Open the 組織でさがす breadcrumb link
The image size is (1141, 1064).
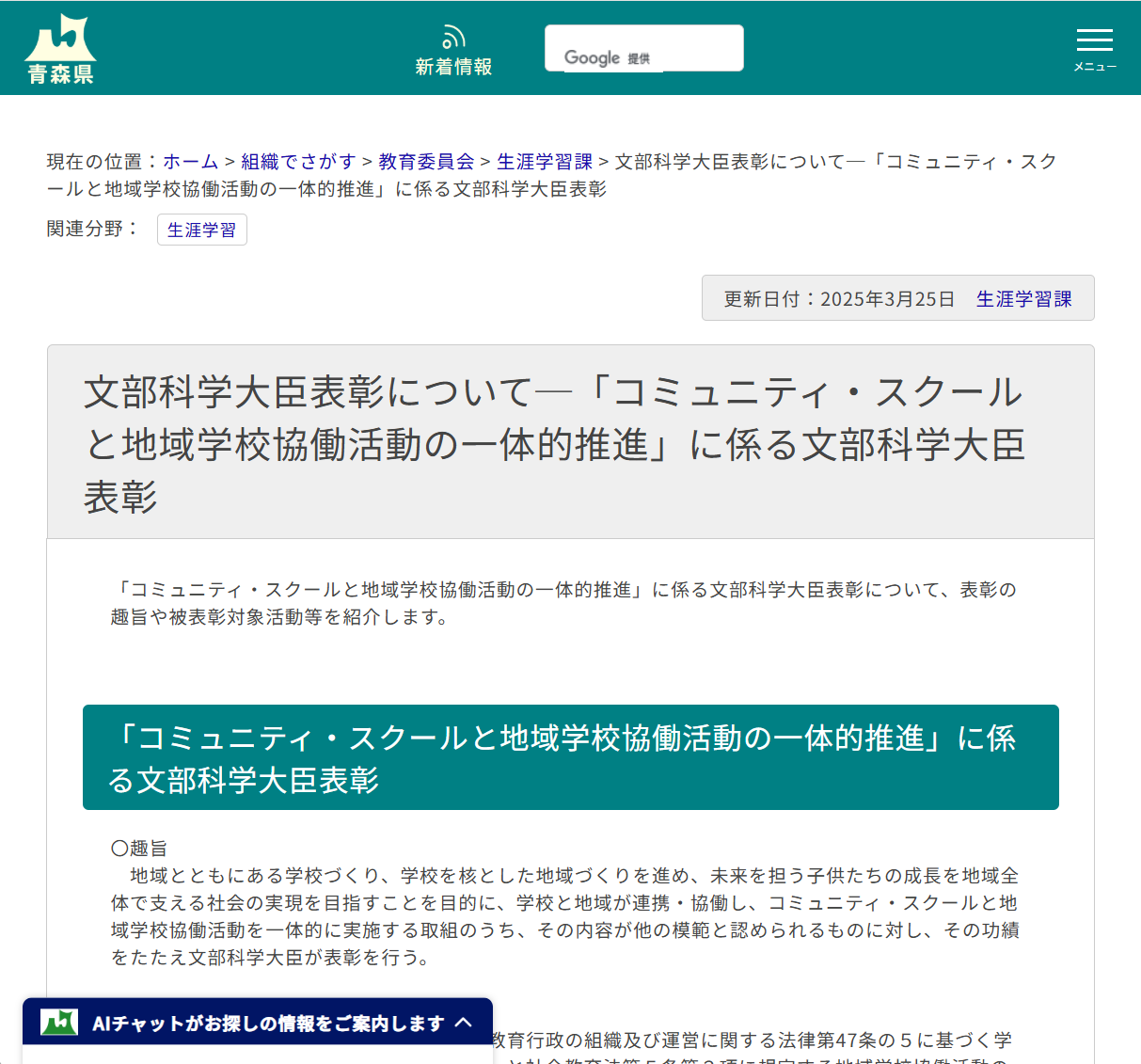(x=296, y=161)
